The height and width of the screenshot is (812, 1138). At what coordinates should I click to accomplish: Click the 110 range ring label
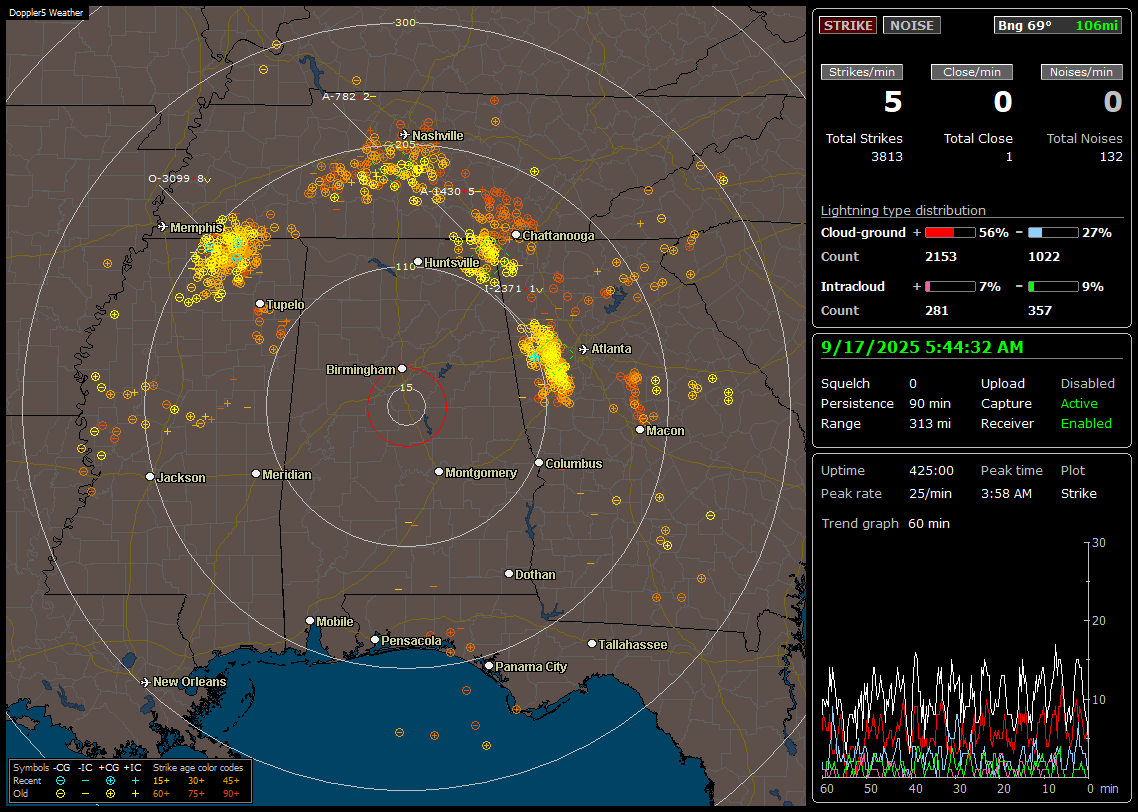click(x=405, y=266)
